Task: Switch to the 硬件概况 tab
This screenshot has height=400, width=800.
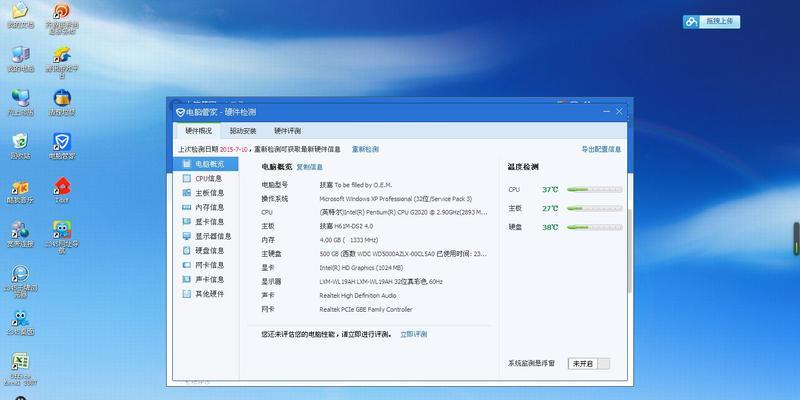Action: point(198,131)
